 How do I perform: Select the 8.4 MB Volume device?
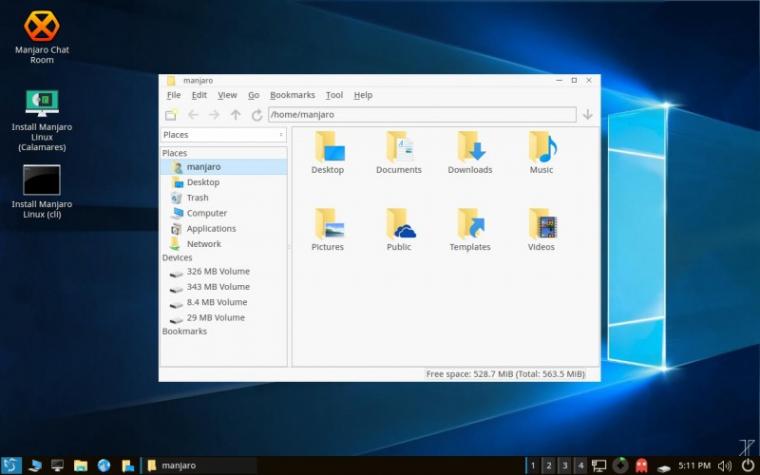(223, 302)
